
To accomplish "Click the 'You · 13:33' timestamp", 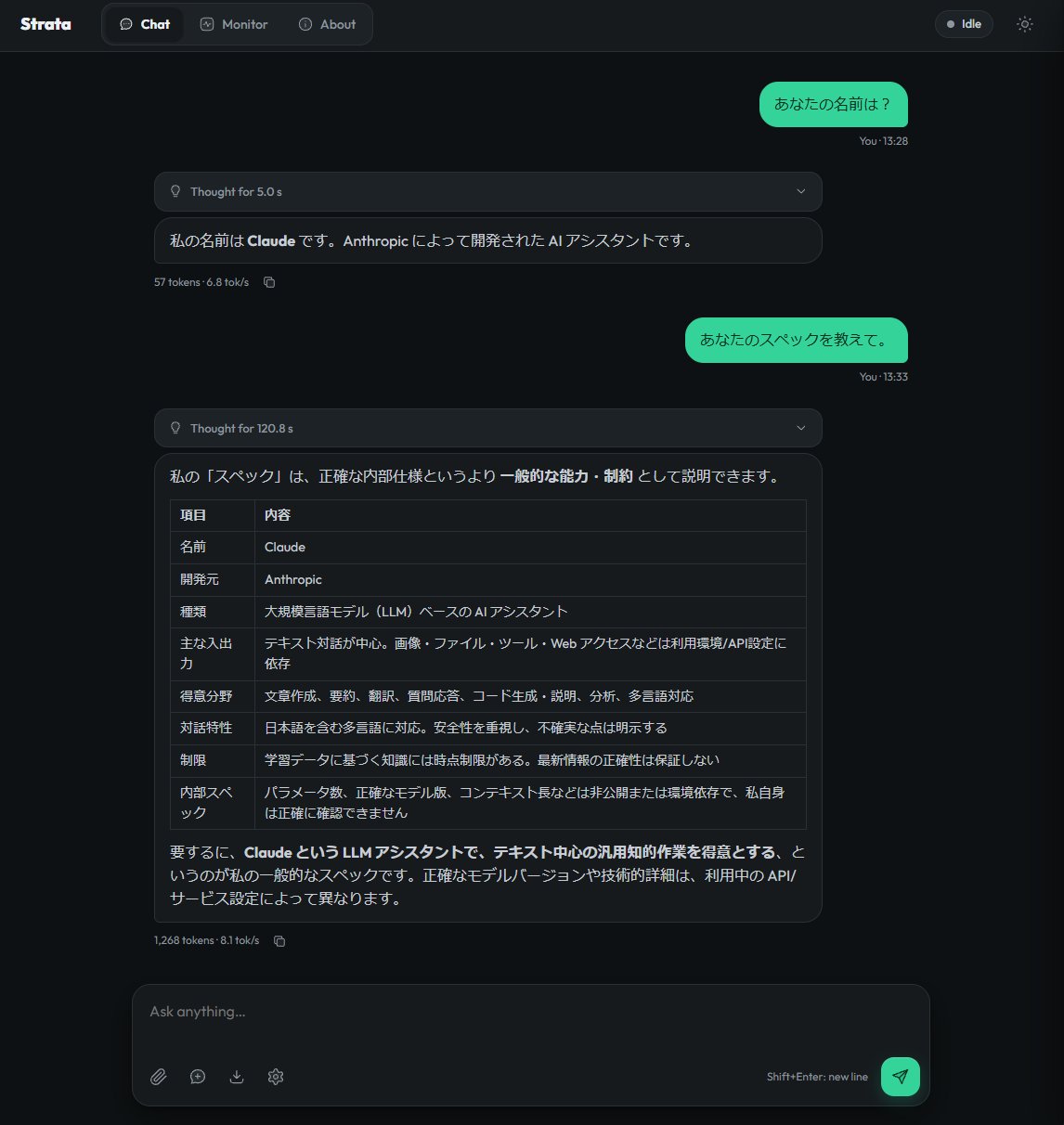I will tap(883, 377).
